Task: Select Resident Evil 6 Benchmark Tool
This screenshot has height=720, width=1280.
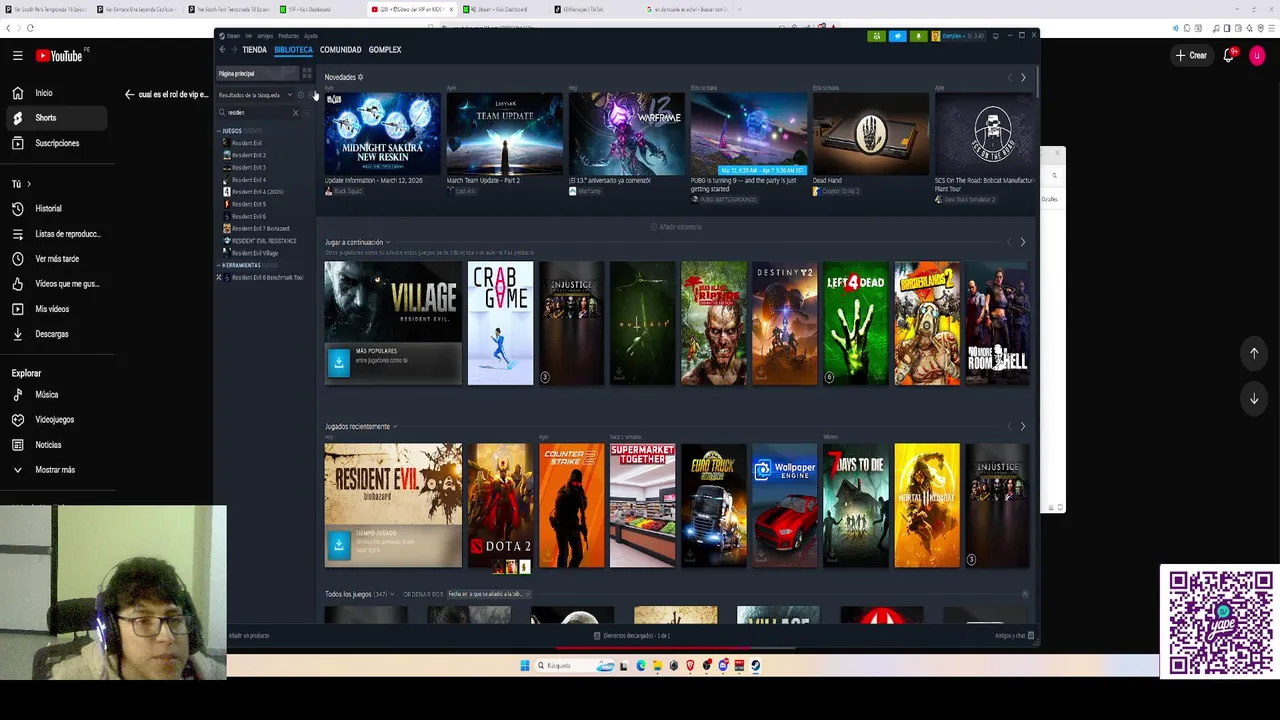Action: tap(266, 277)
